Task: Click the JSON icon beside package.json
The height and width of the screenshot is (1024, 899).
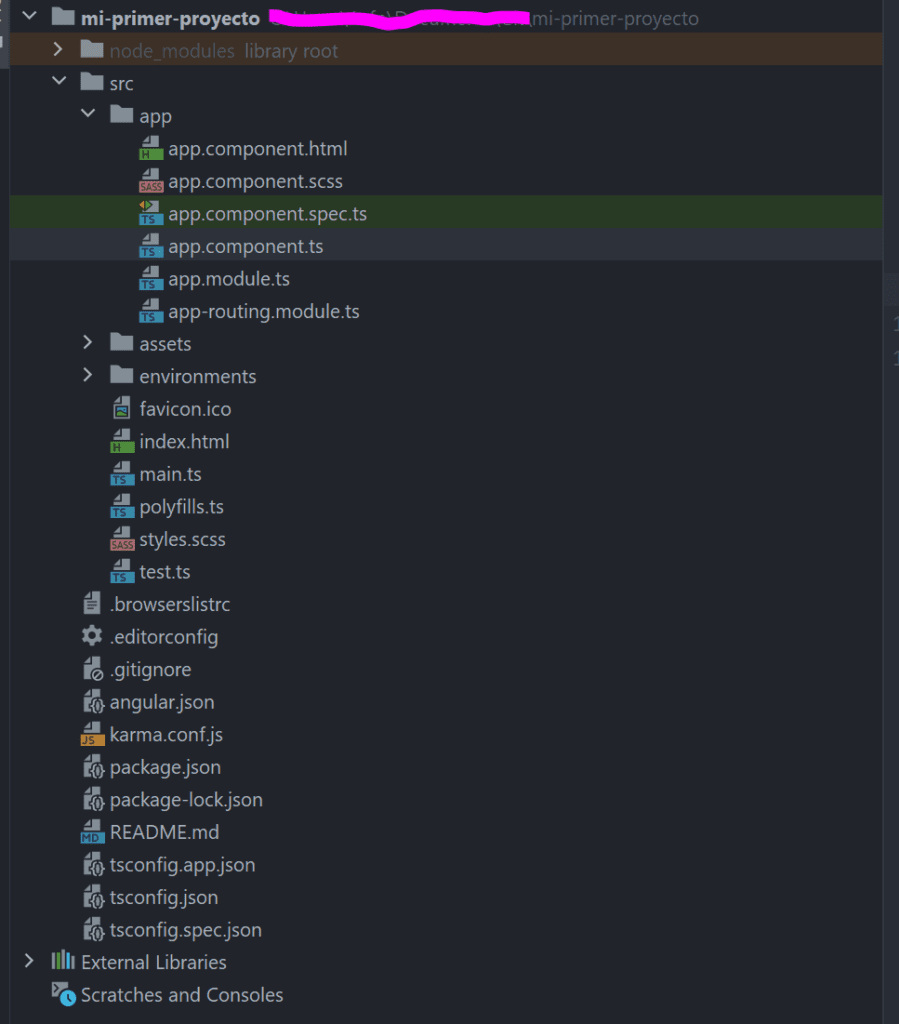Action: tap(93, 766)
